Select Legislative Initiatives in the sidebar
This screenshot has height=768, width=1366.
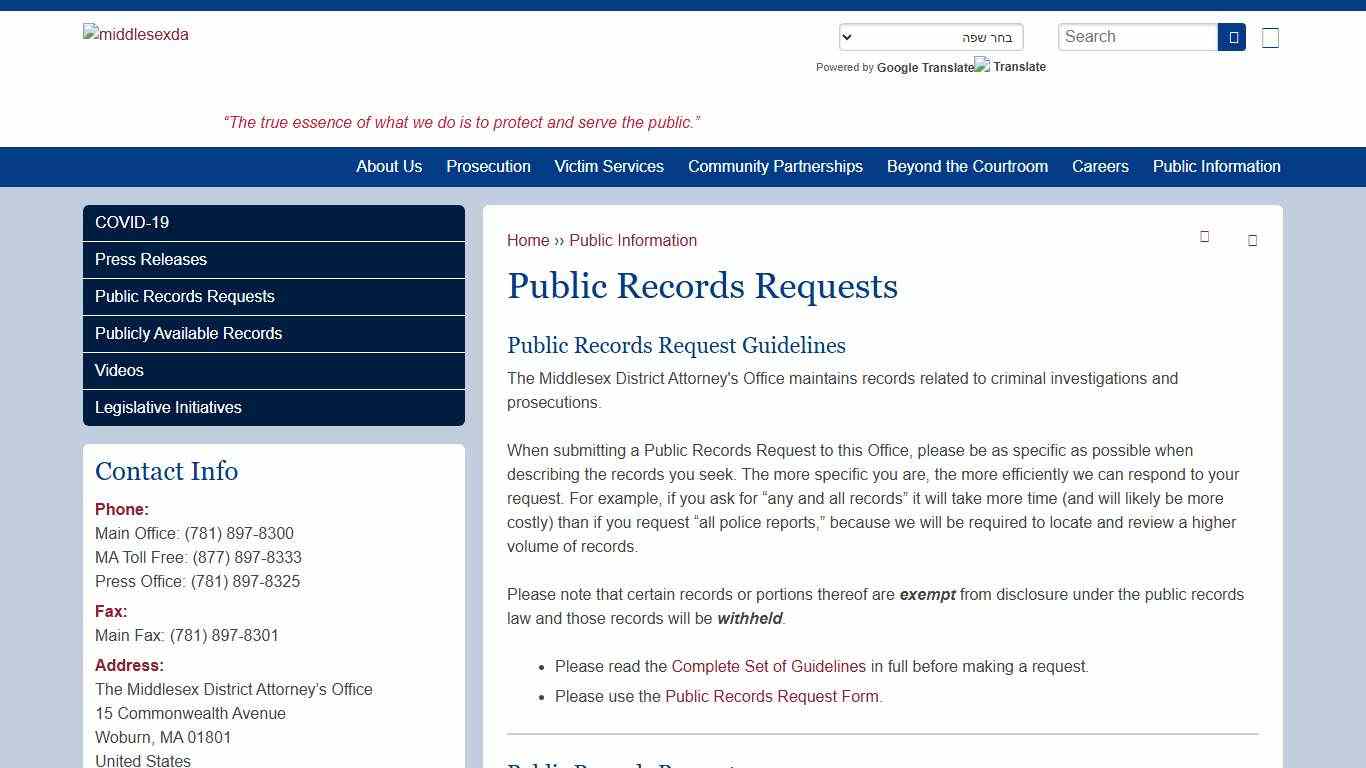168,407
